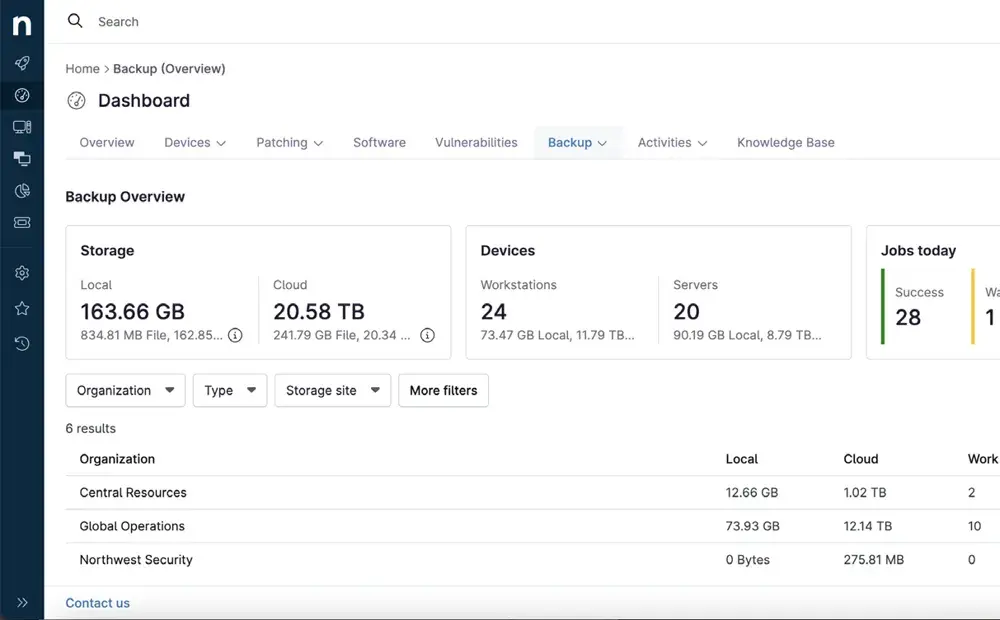Click the Organization column header

(117, 459)
